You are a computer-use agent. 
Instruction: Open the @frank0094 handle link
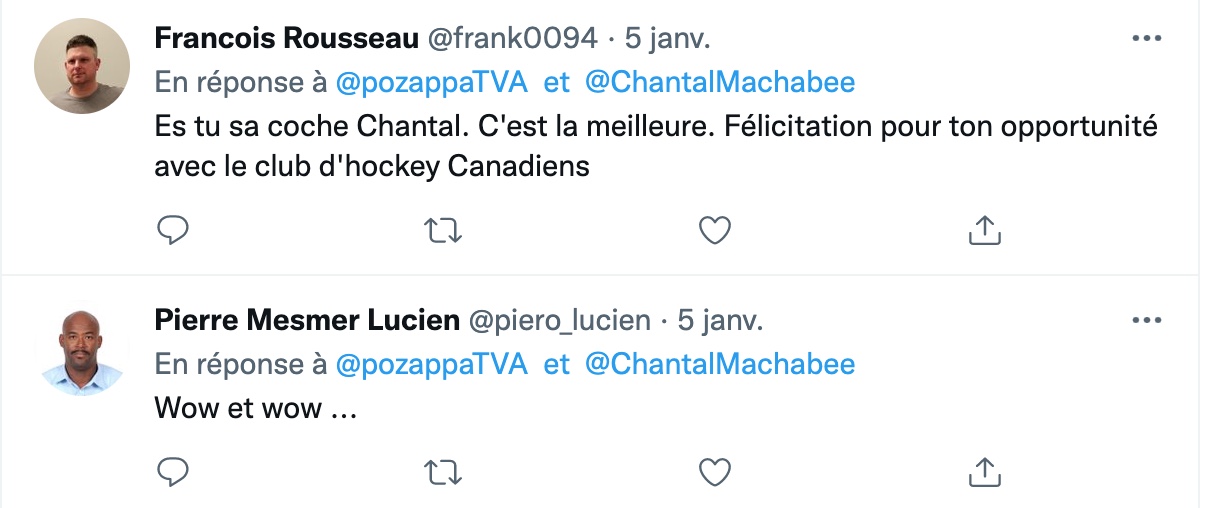tap(512, 39)
